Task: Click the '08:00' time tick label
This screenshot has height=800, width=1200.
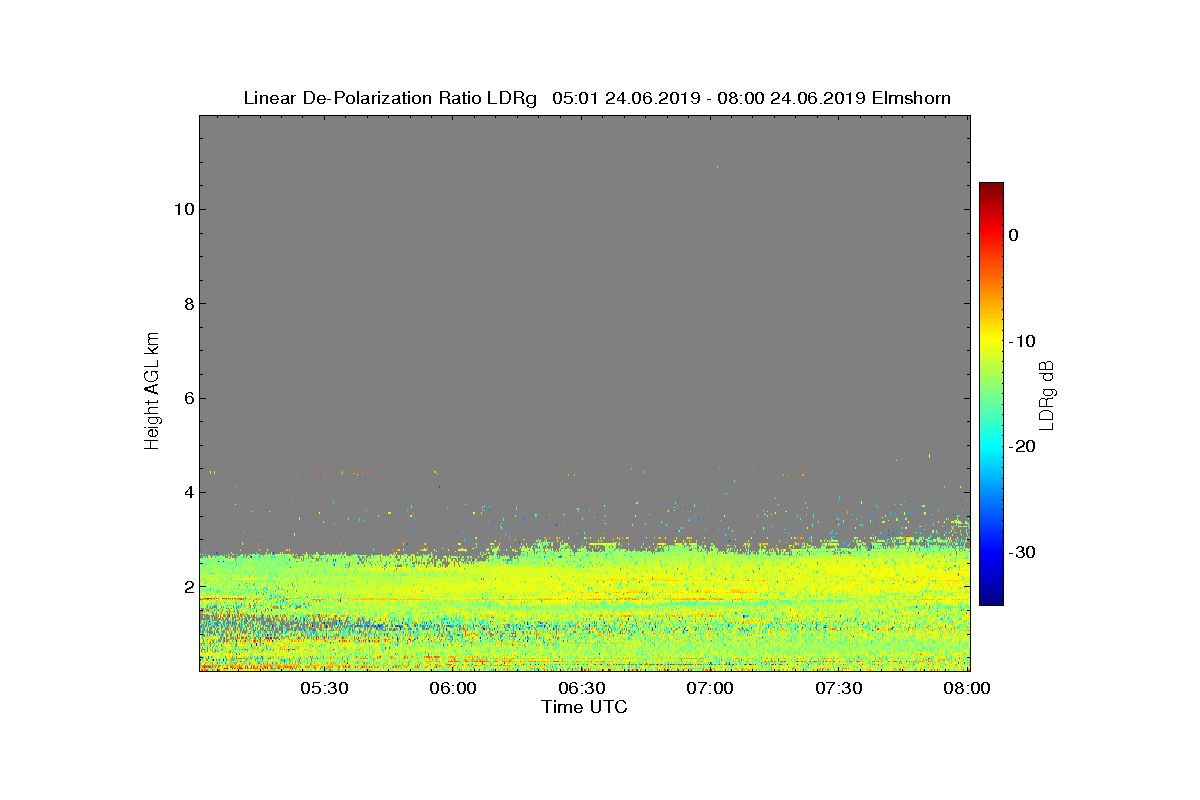Action: [968, 688]
